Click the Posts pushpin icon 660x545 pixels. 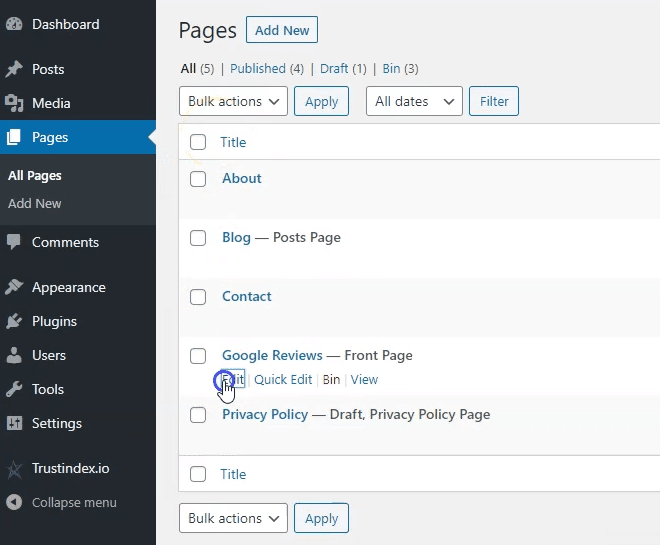14,69
